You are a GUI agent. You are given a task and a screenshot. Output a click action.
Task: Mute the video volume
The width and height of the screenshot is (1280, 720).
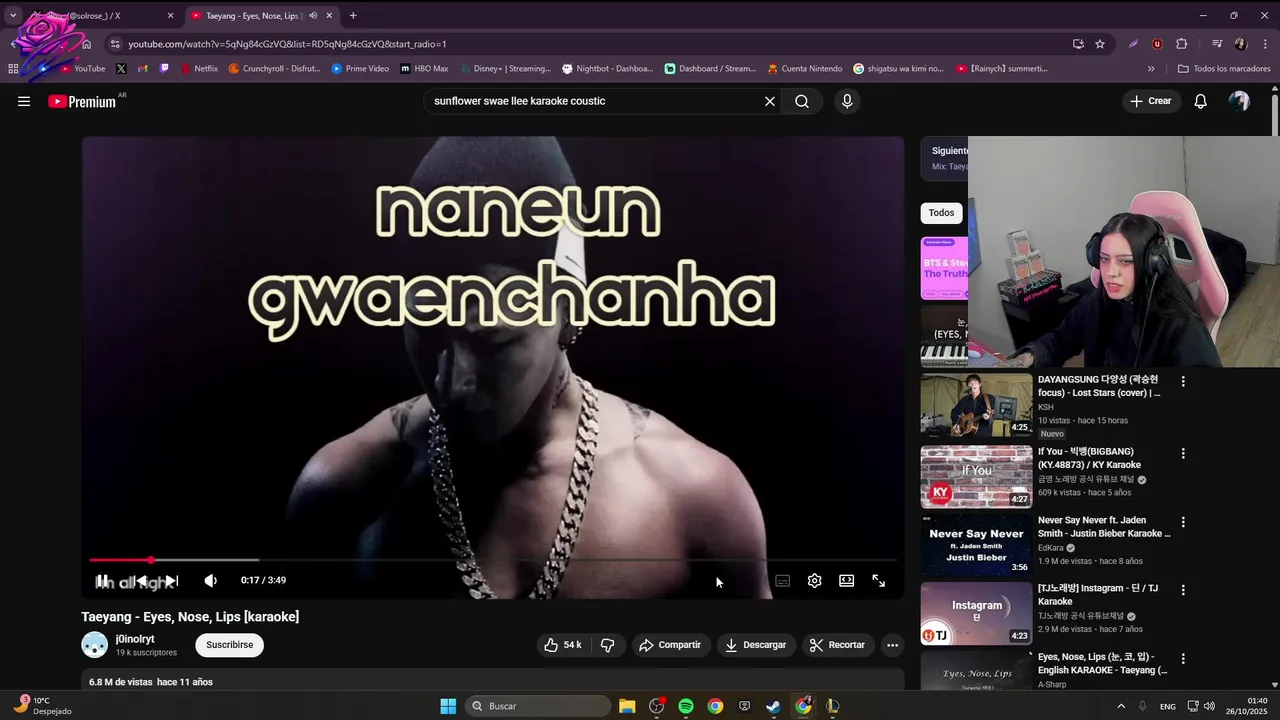(211, 581)
